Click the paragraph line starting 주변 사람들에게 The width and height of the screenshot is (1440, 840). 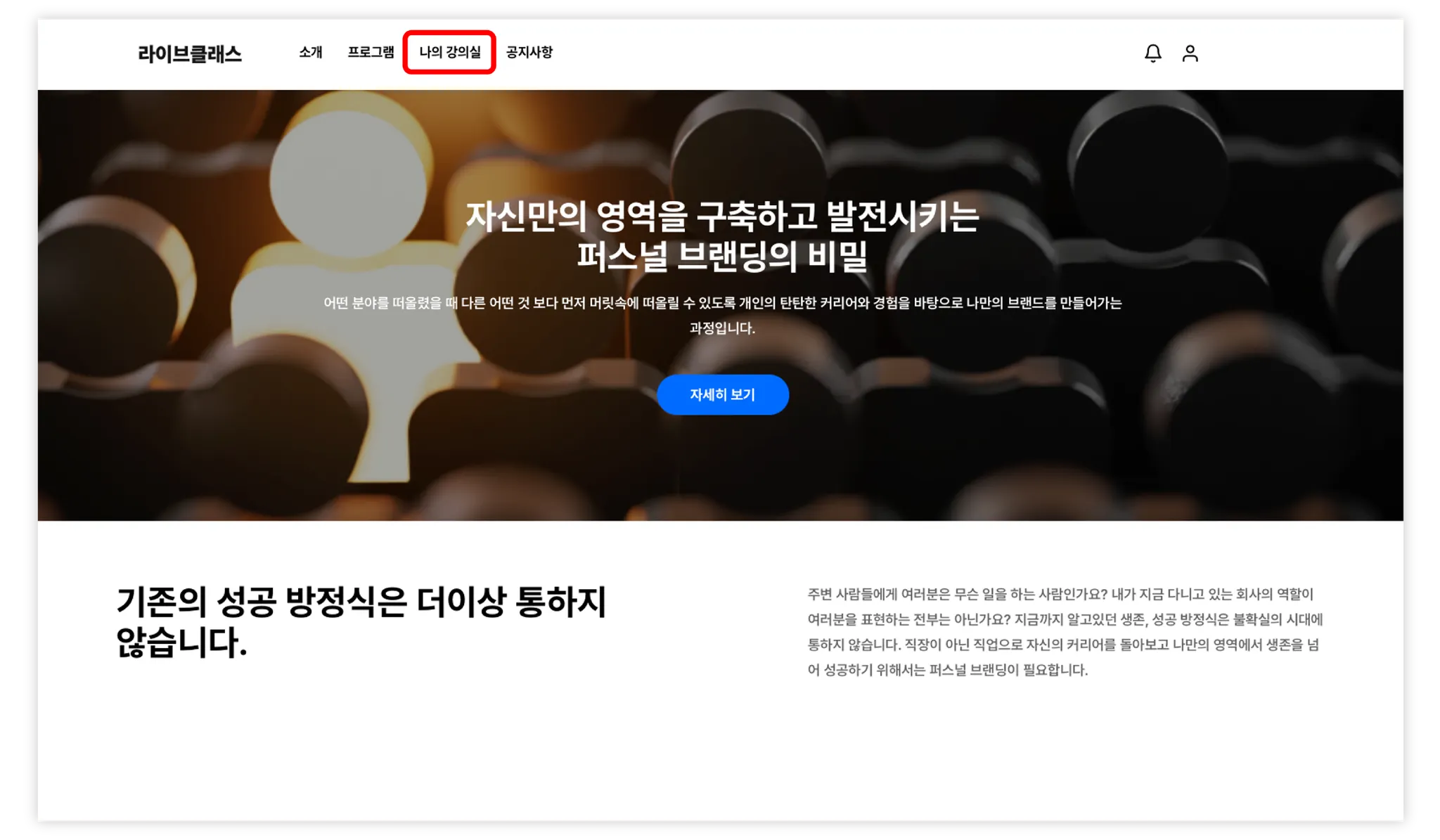[x=1060, y=595]
